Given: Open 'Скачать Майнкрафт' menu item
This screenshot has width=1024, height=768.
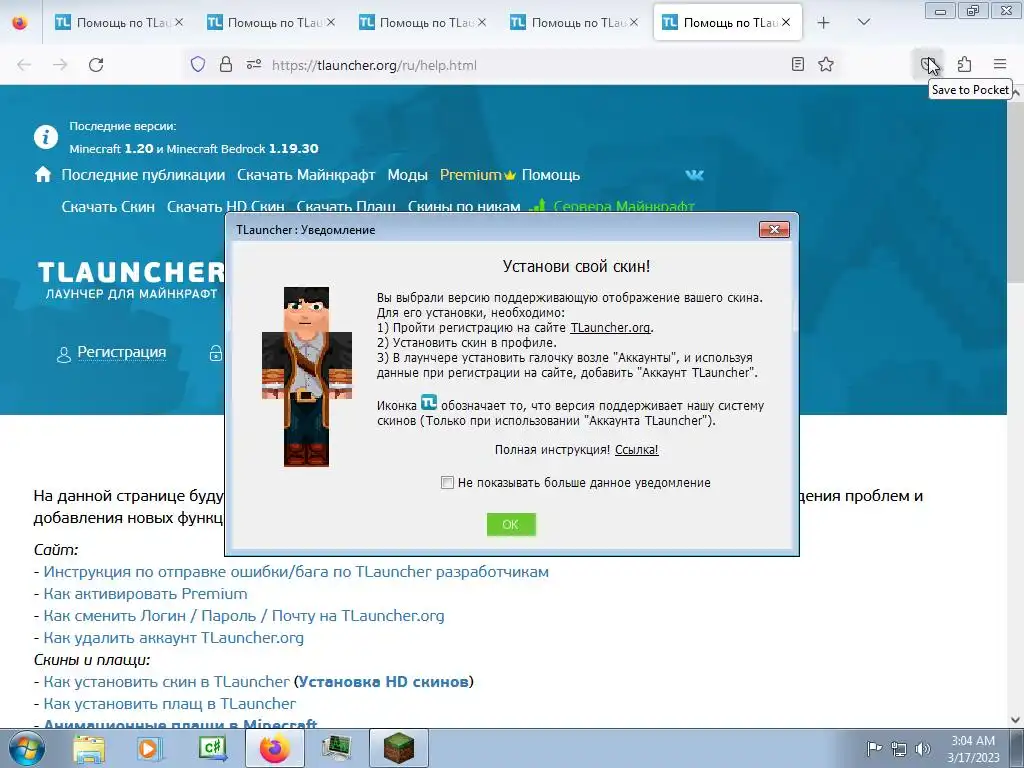Looking at the screenshot, I should [306, 175].
